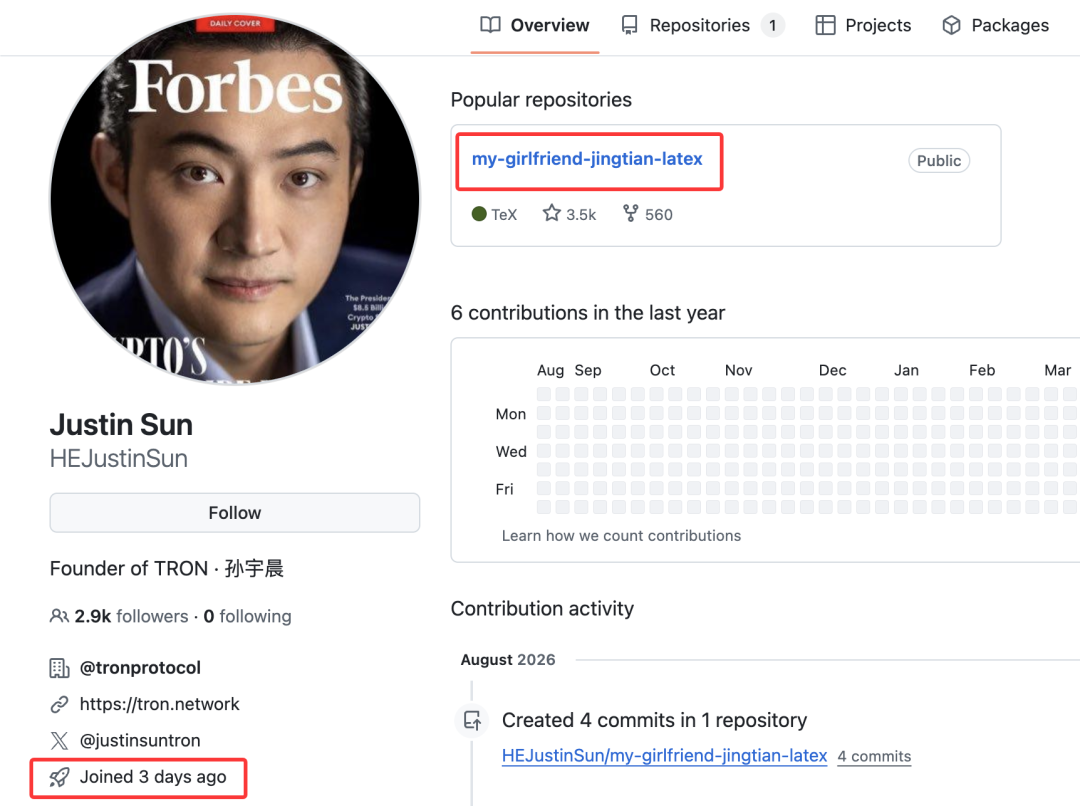Viewport: 1080px width, 806px height.
Task: Click the 'TeX' language label
Action: pos(504,215)
